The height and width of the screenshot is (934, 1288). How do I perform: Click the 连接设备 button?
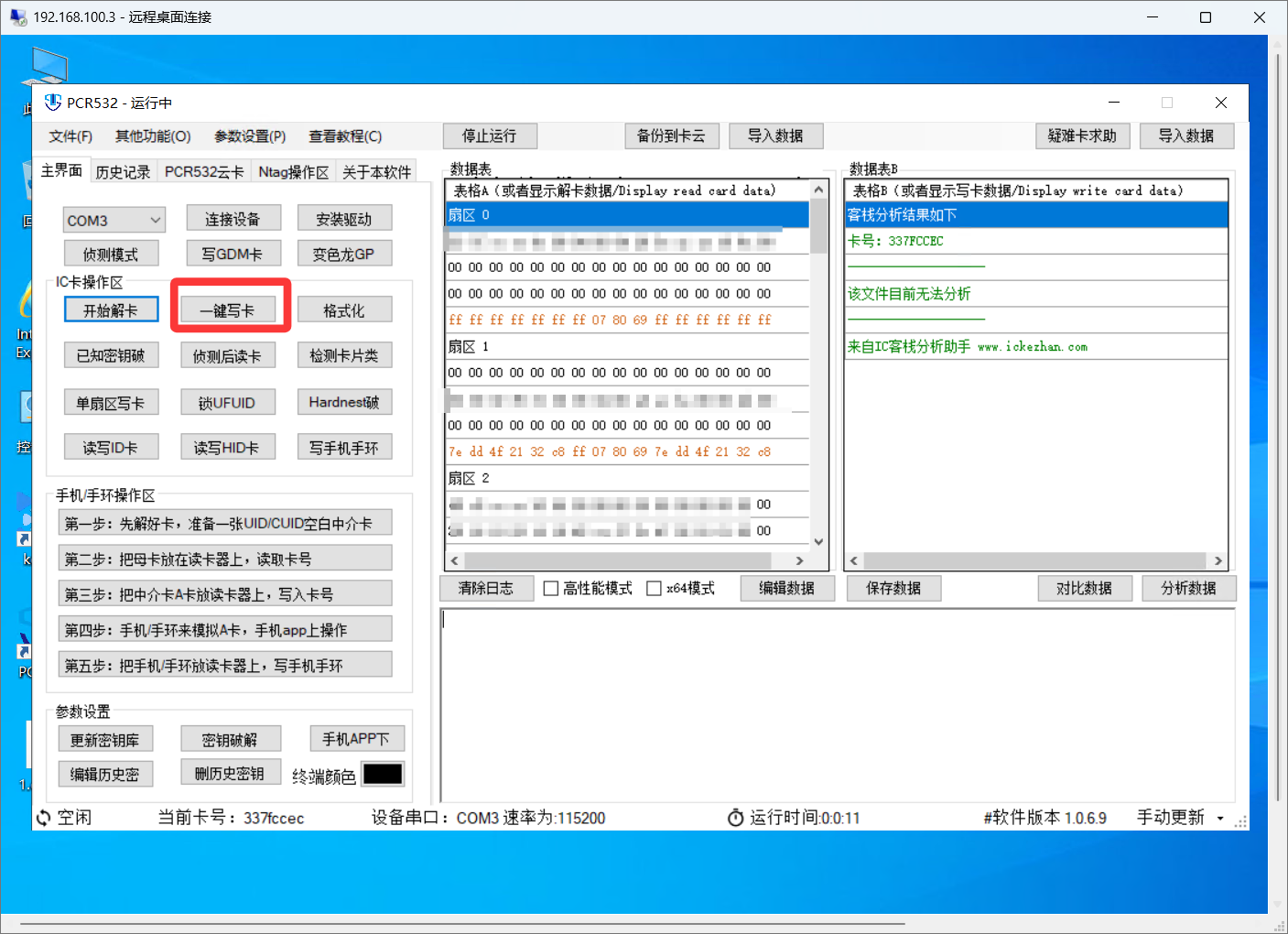(233, 219)
